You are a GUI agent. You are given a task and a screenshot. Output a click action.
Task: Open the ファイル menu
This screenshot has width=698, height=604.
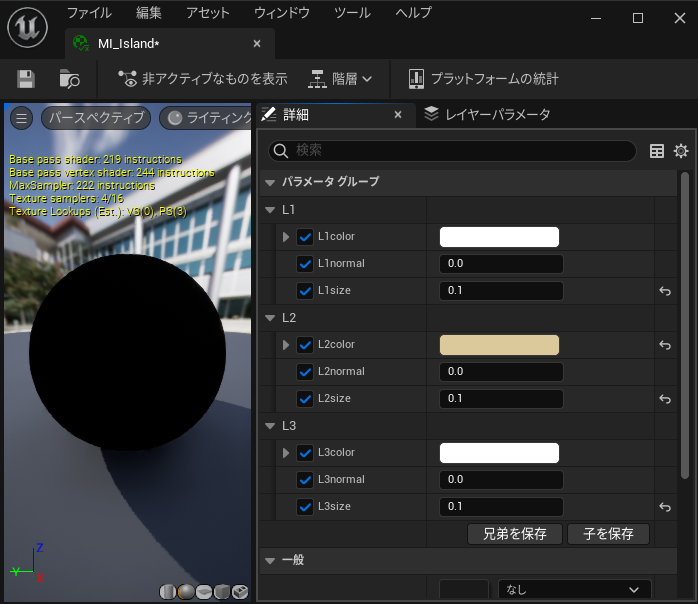[x=89, y=13]
